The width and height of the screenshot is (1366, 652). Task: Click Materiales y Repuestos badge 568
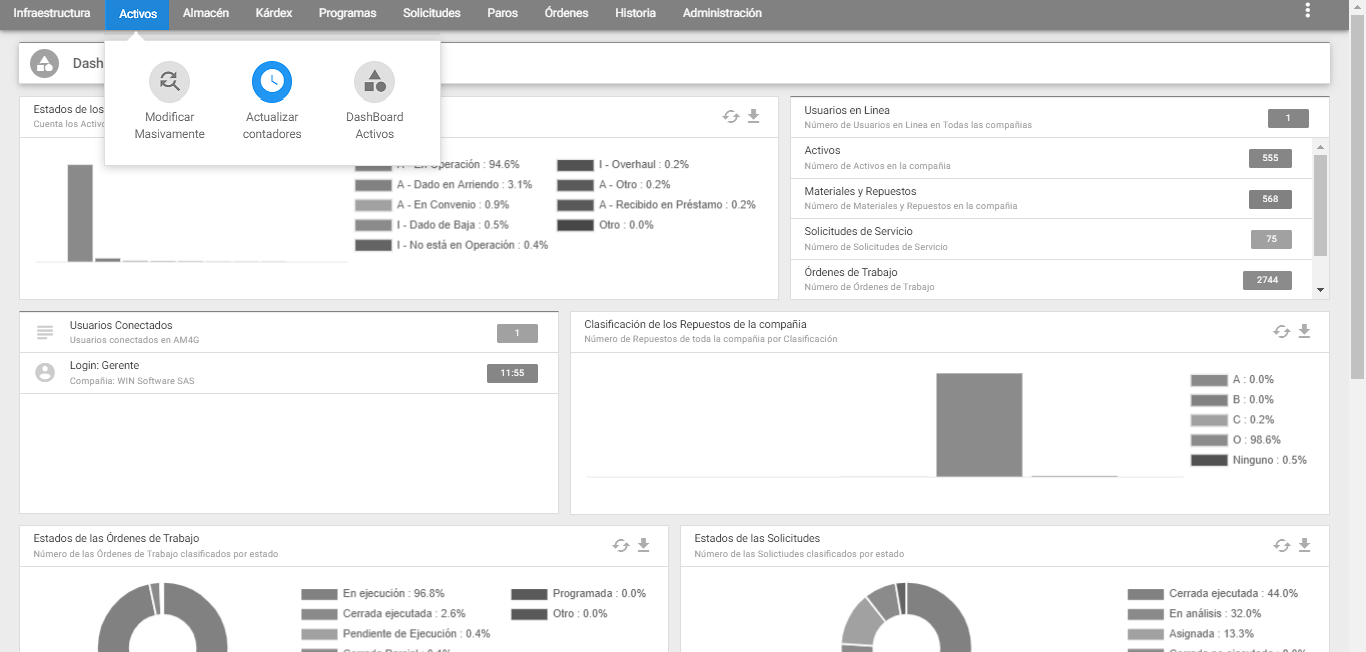[1270, 199]
